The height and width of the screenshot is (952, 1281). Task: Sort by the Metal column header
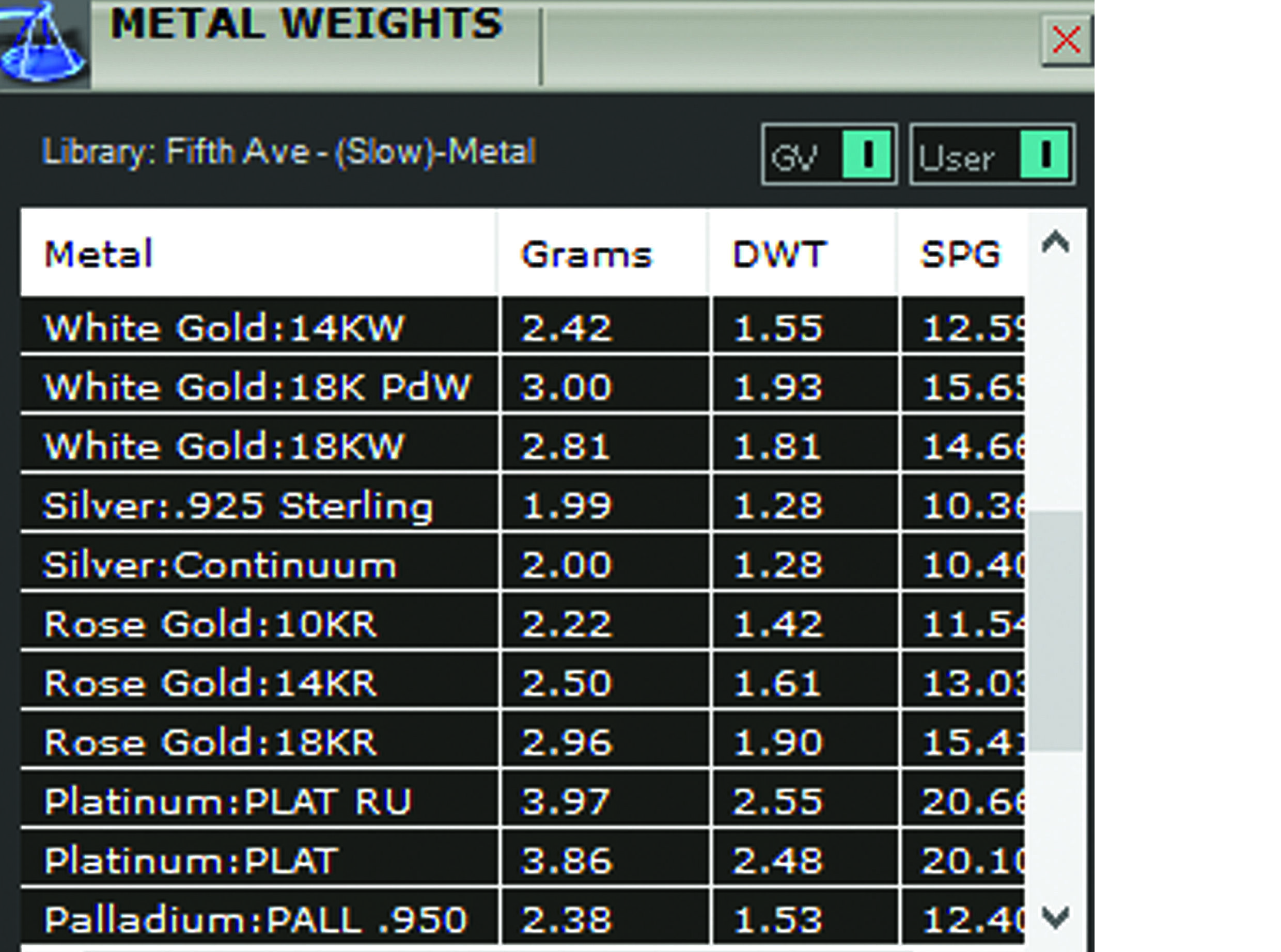[99, 253]
